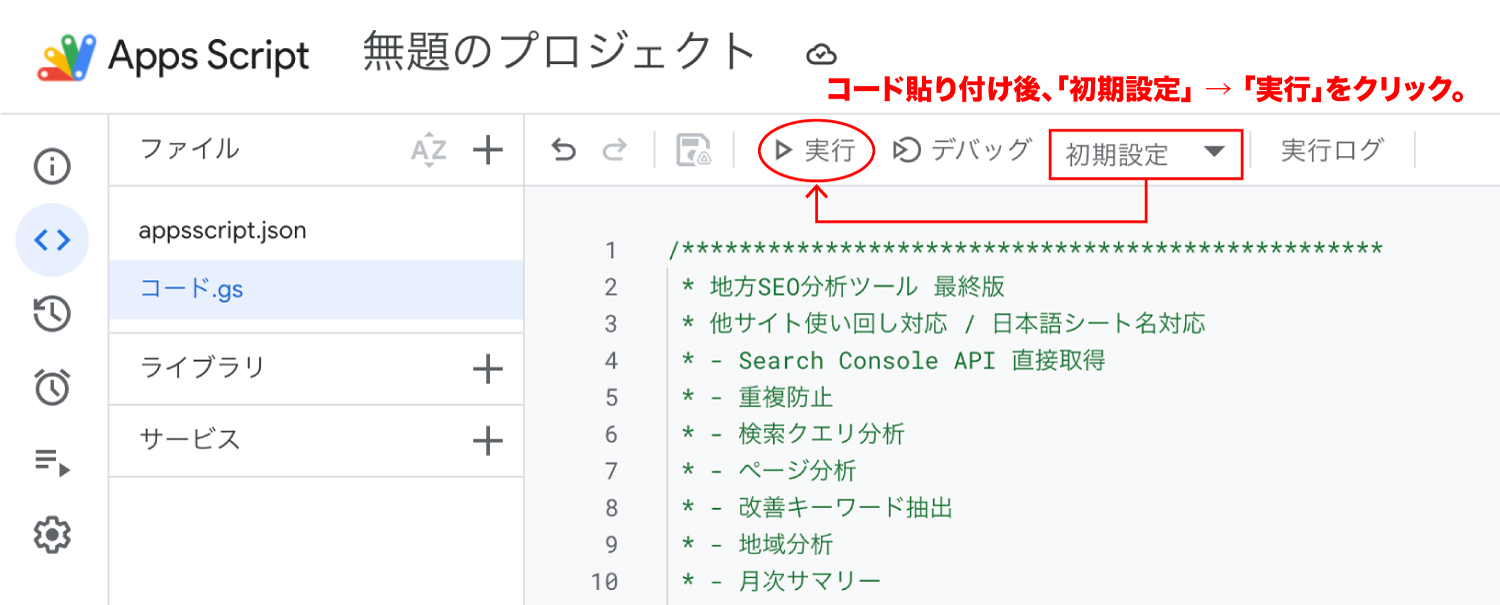
Task: Open project history clock icon
Action: pyautogui.click(x=52, y=314)
